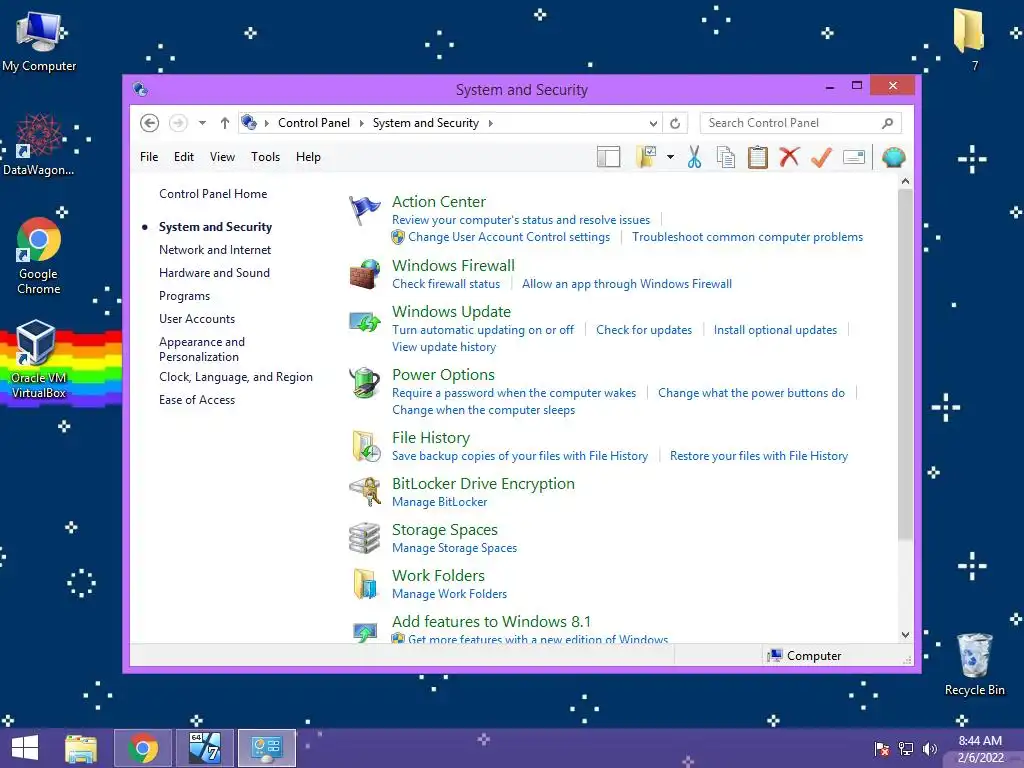Open User Accounts category
This screenshot has width=1024, height=768.
click(x=197, y=319)
